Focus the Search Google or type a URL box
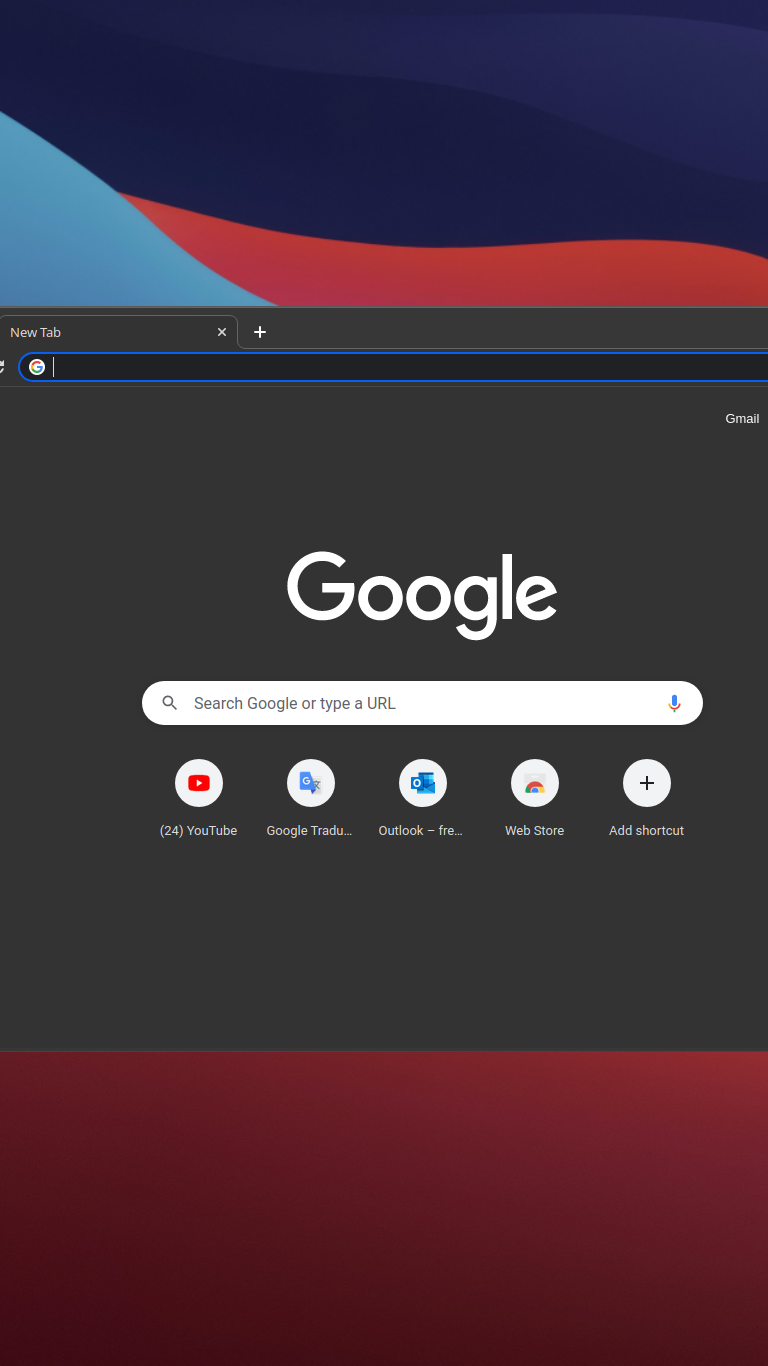This screenshot has width=768, height=1366. pyautogui.click(x=422, y=703)
